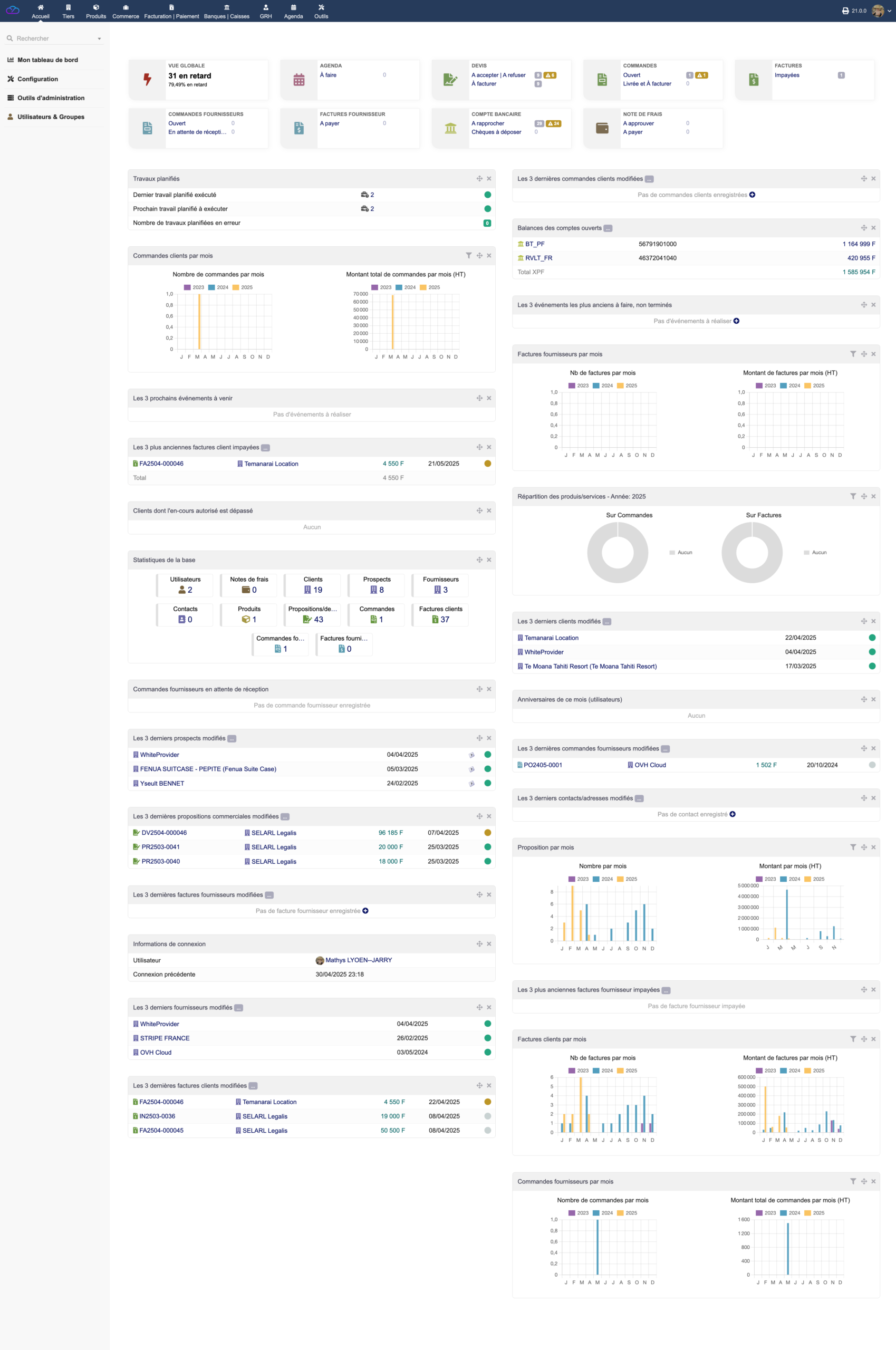The width and height of the screenshot is (896, 1350).
Task: Filter the Commandes clients par mois widget
Action: point(469,255)
